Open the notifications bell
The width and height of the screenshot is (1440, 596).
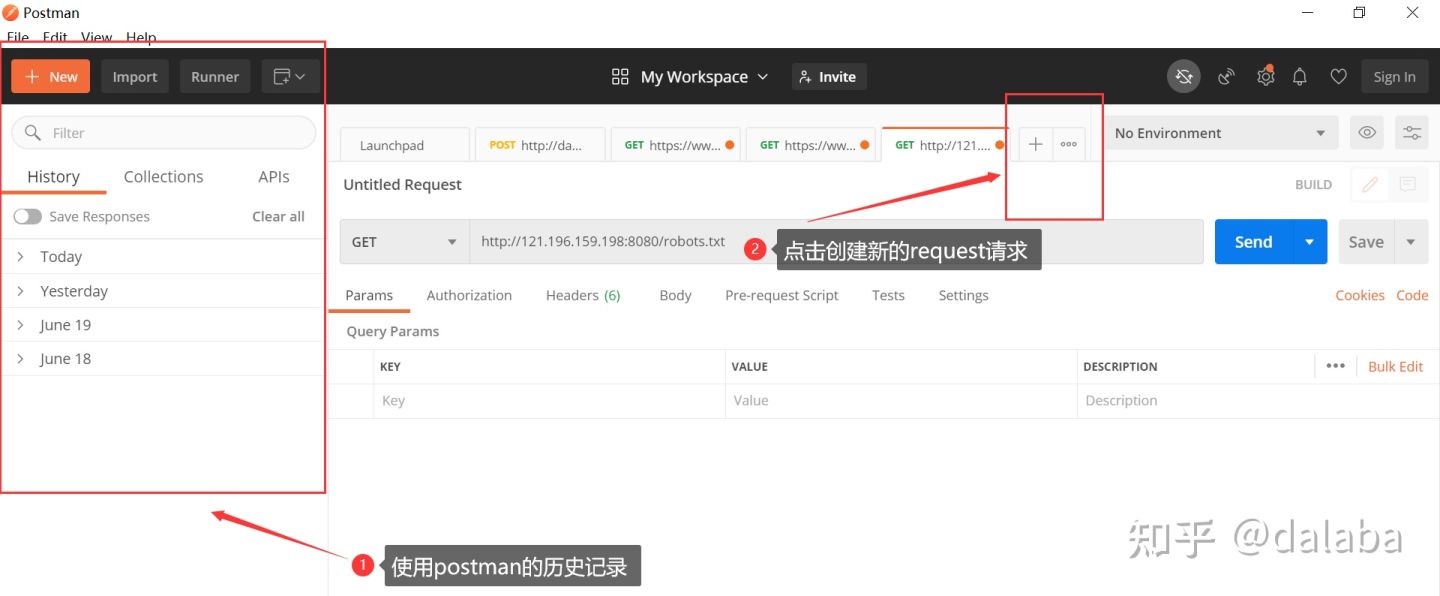point(1300,77)
